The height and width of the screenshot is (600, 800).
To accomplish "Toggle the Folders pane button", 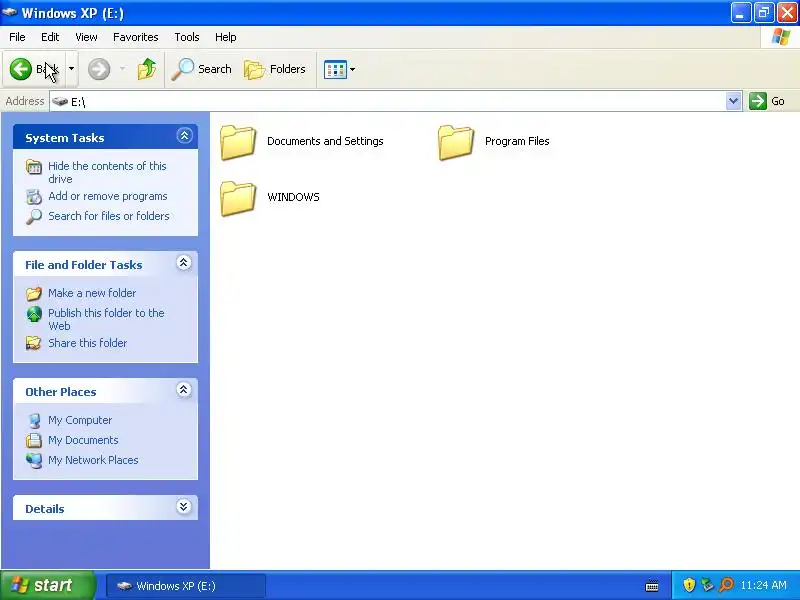I will (274, 69).
